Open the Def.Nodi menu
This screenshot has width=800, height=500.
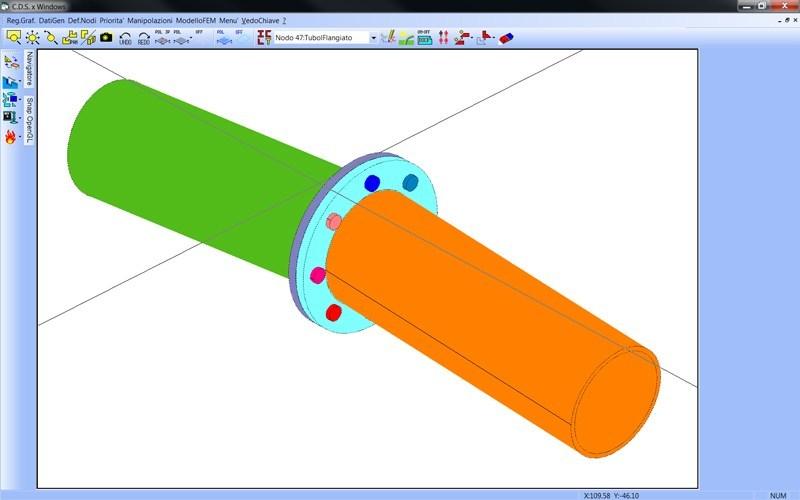[81, 20]
